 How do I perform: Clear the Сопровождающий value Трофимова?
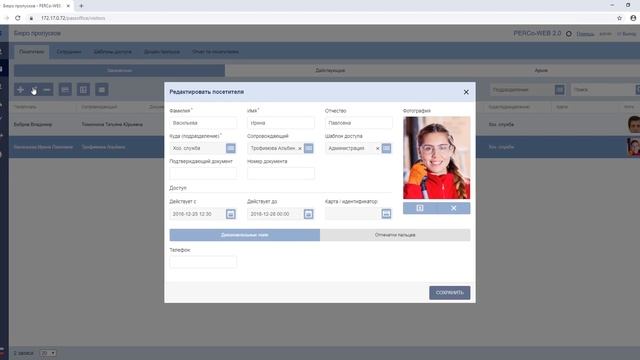coord(300,149)
